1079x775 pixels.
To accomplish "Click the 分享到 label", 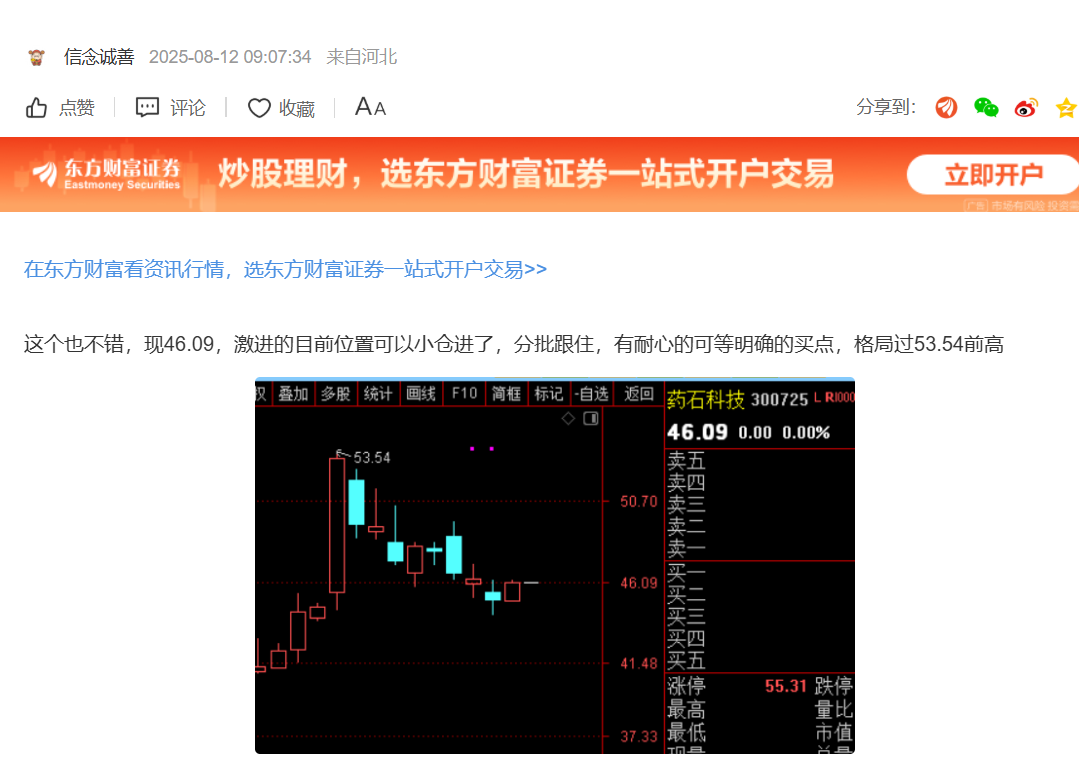I will pyautogui.click(x=886, y=107).
